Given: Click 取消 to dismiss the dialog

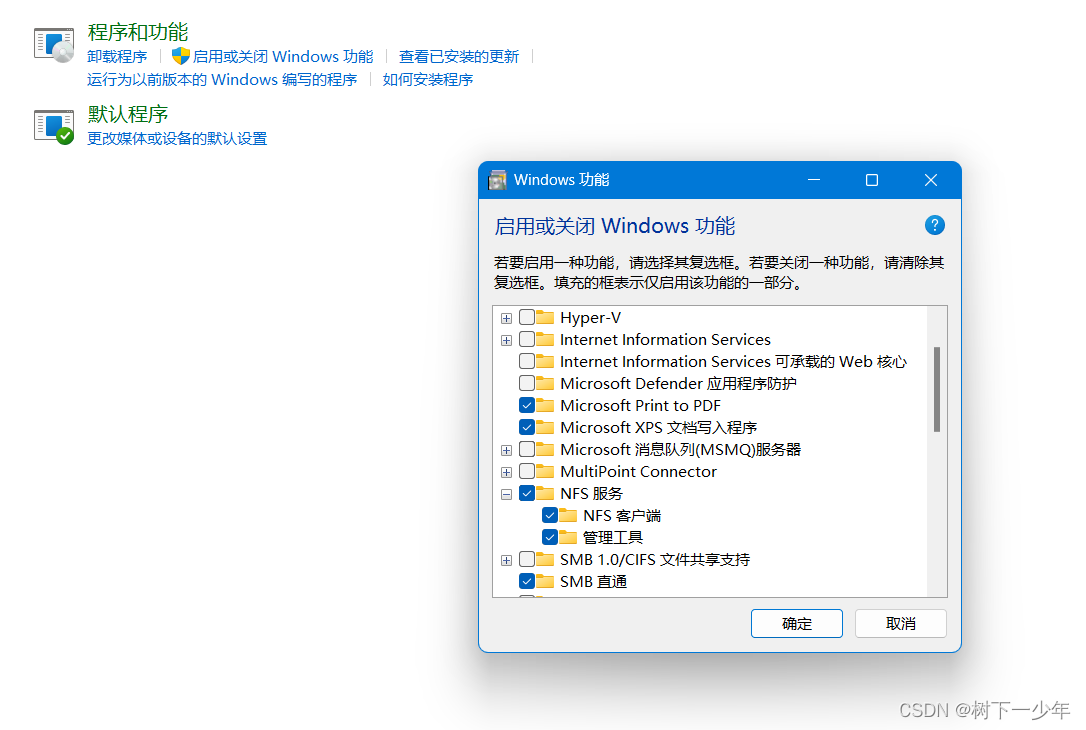Looking at the screenshot, I should [900, 623].
